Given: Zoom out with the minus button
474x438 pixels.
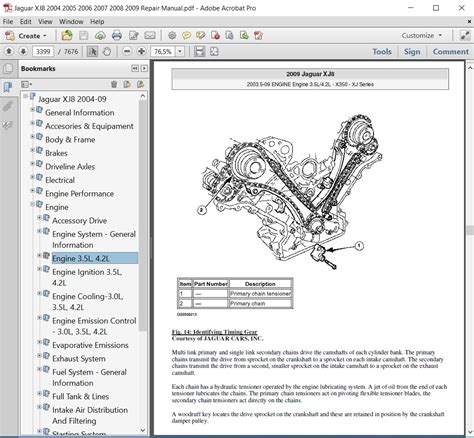Looking at the screenshot, I should tap(127, 51).
